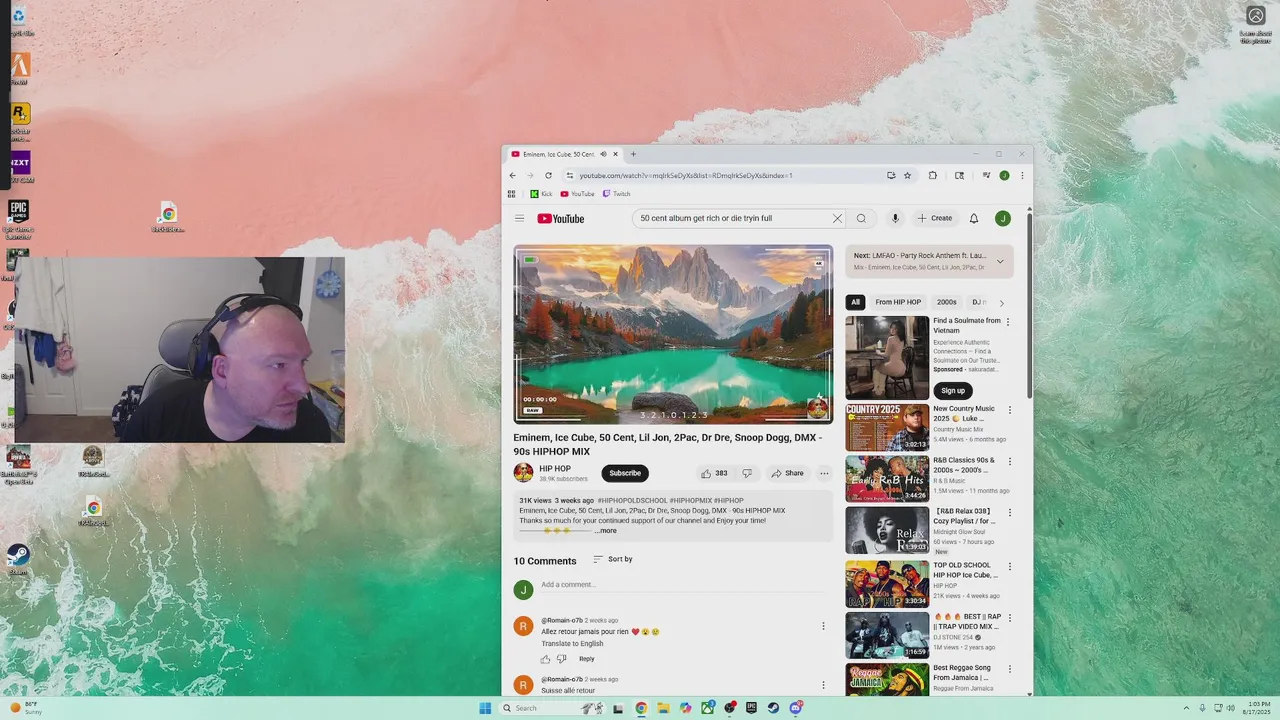Open the TOP OLD SCHOOL HIP HOP video thumbnail
1280x720 pixels.
pyautogui.click(x=887, y=583)
